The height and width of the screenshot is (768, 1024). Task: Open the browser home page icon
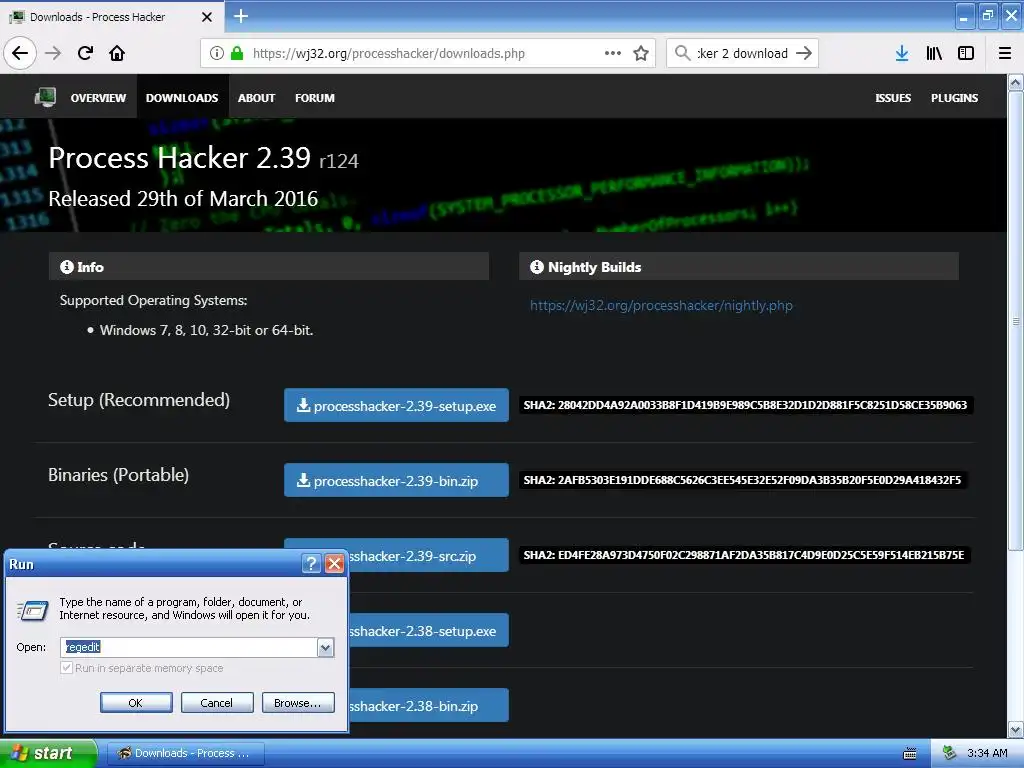point(117,53)
